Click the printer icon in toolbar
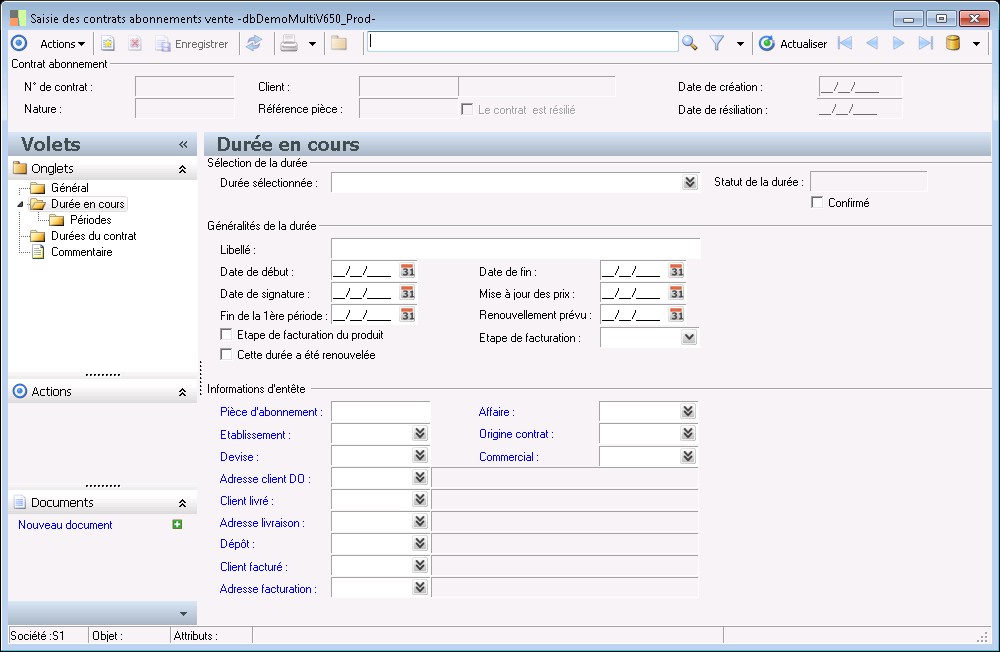 point(289,43)
